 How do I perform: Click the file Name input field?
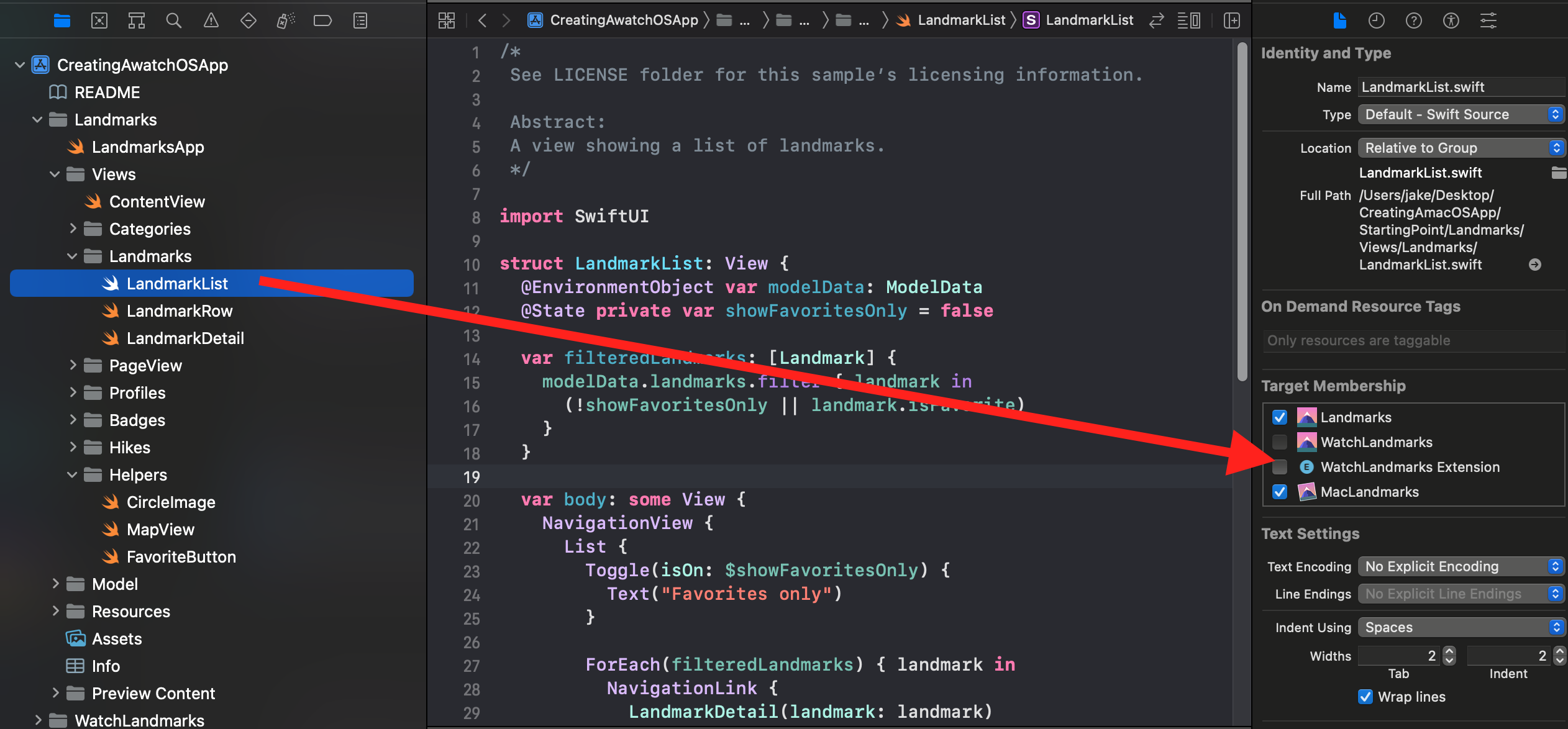point(1460,87)
